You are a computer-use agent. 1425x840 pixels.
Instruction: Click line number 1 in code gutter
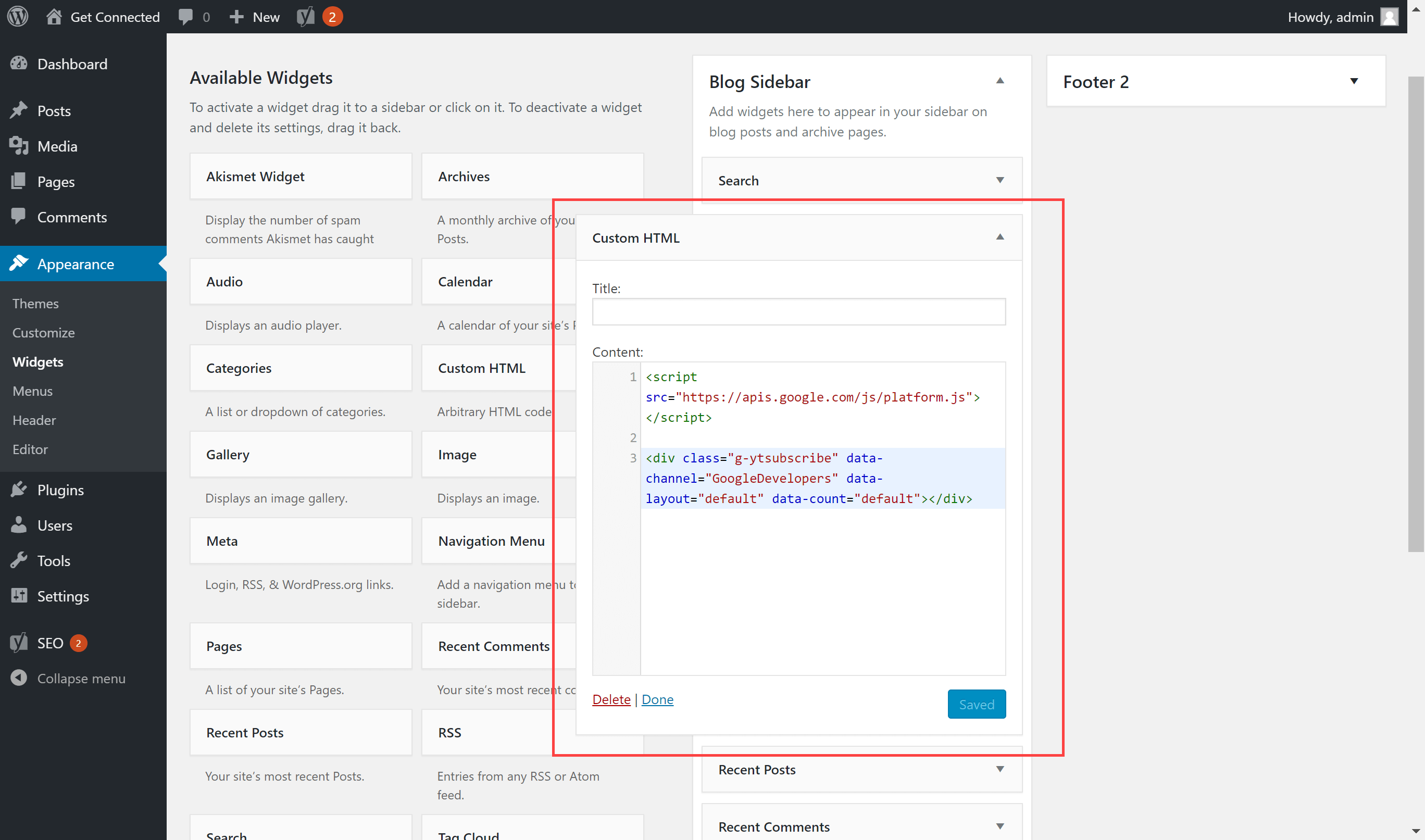[x=633, y=377]
